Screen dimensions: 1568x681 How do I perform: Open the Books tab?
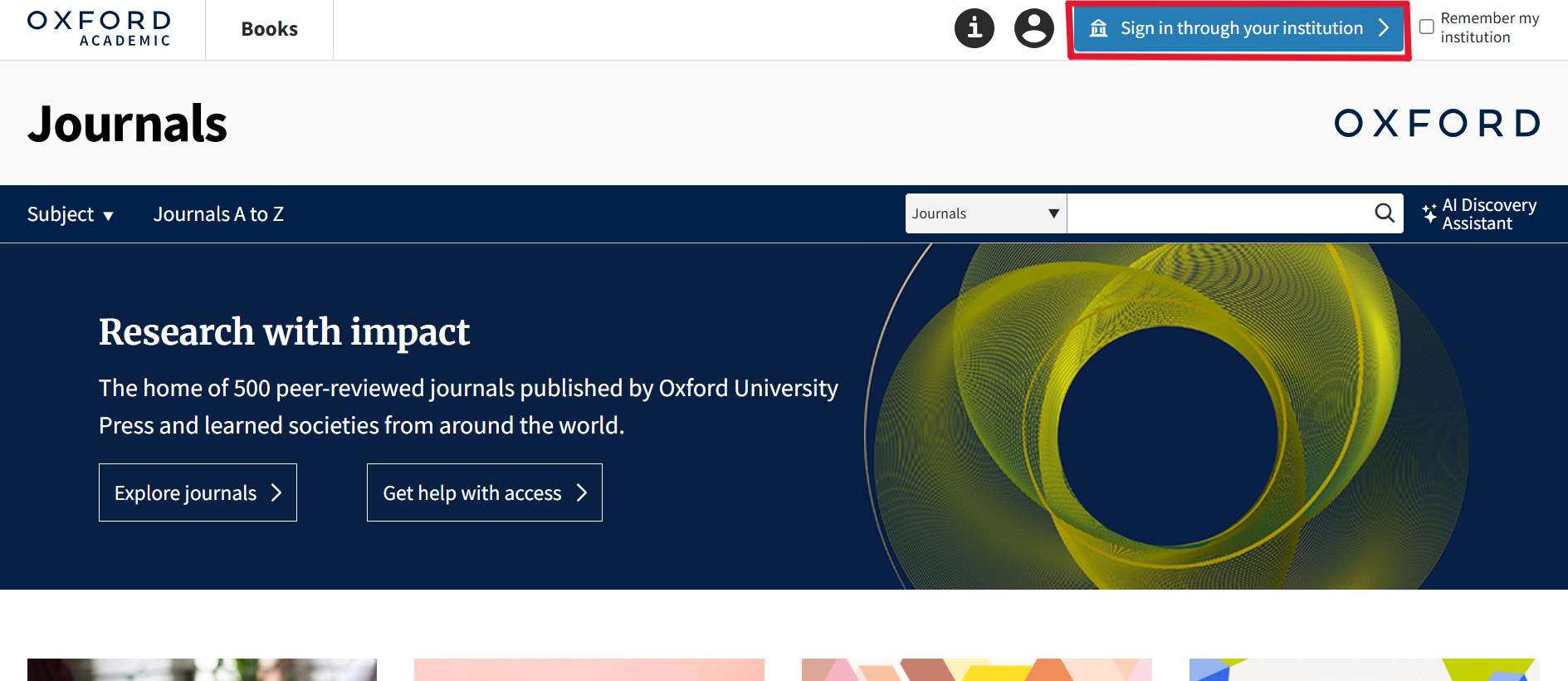269,29
